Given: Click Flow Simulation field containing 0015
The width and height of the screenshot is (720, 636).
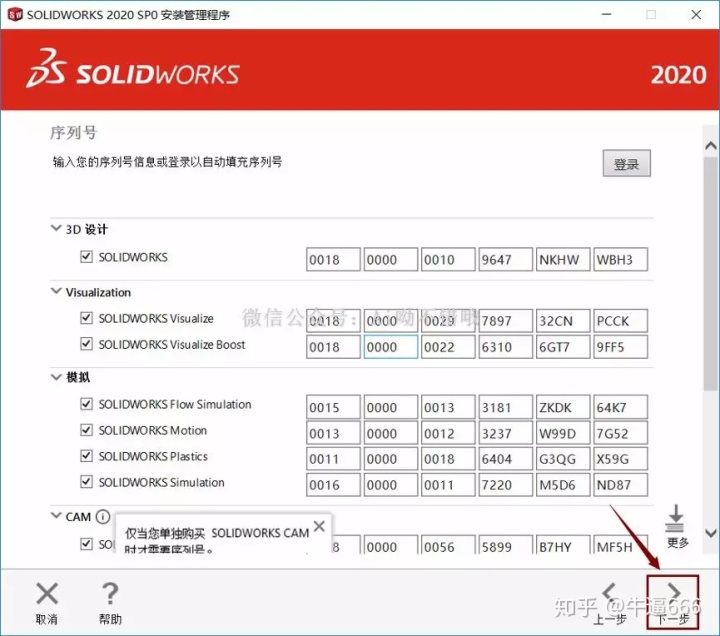Looking at the screenshot, I should point(333,407).
